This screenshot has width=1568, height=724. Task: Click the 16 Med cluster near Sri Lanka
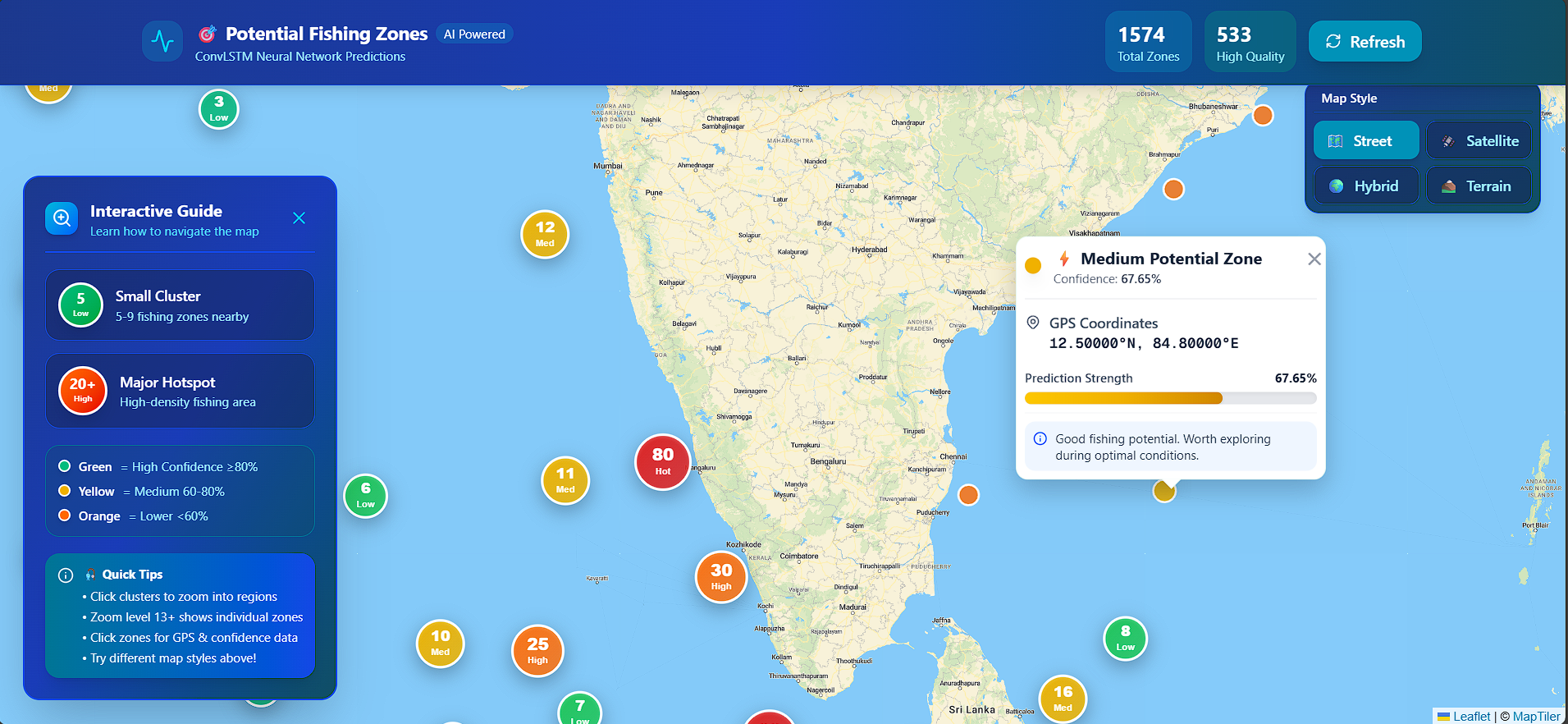point(1063,699)
